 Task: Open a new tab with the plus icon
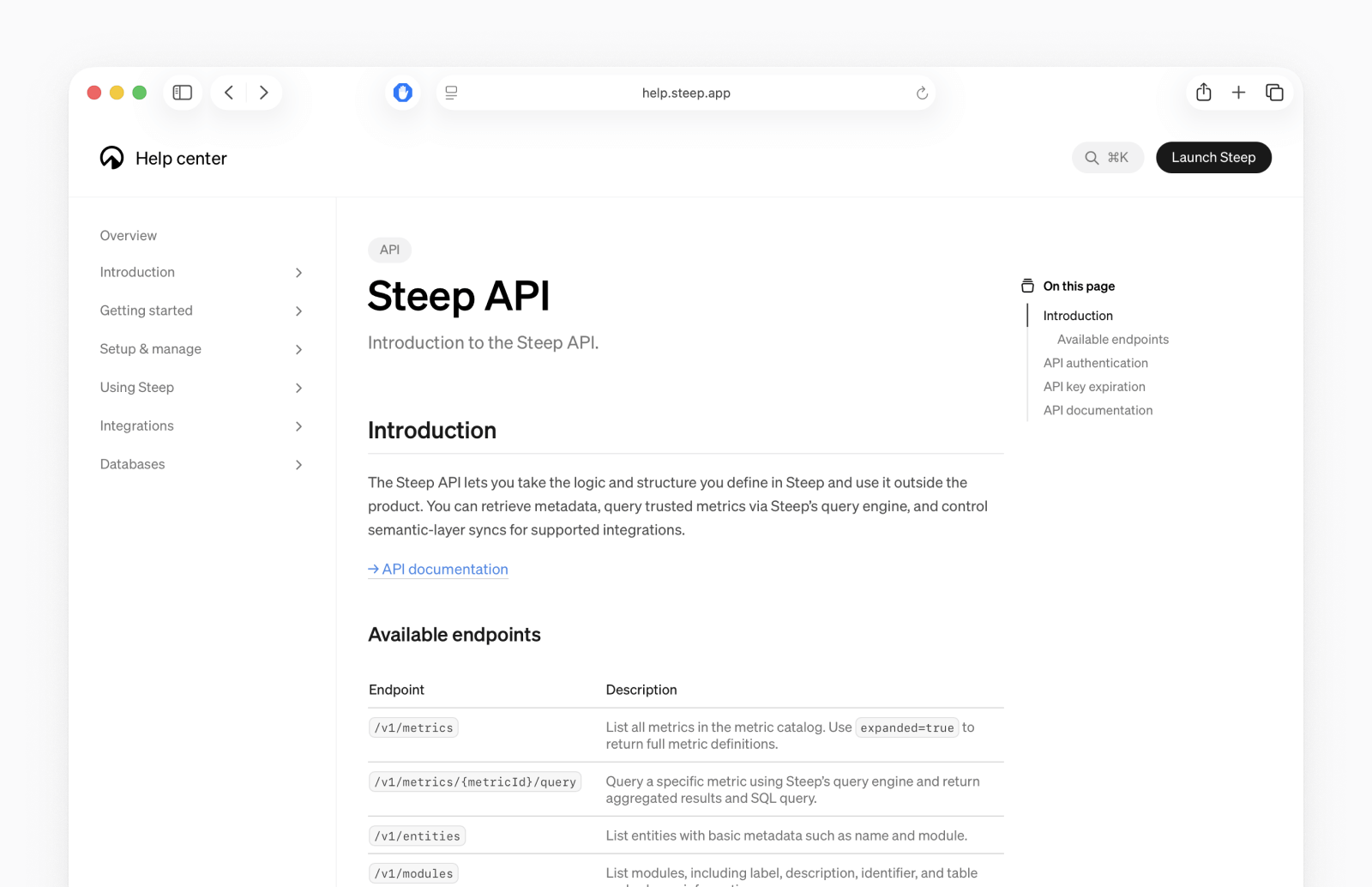[1238, 92]
